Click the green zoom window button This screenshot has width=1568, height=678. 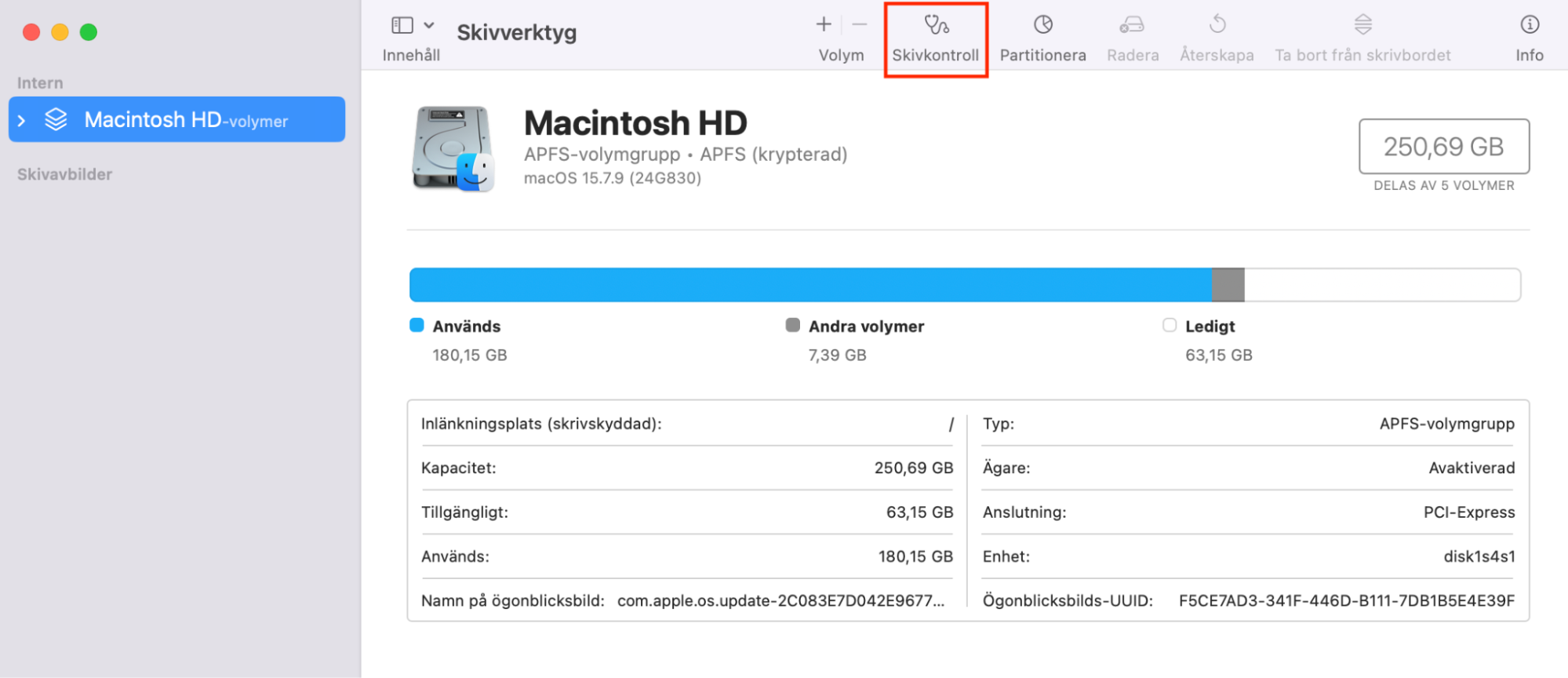click(x=89, y=32)
